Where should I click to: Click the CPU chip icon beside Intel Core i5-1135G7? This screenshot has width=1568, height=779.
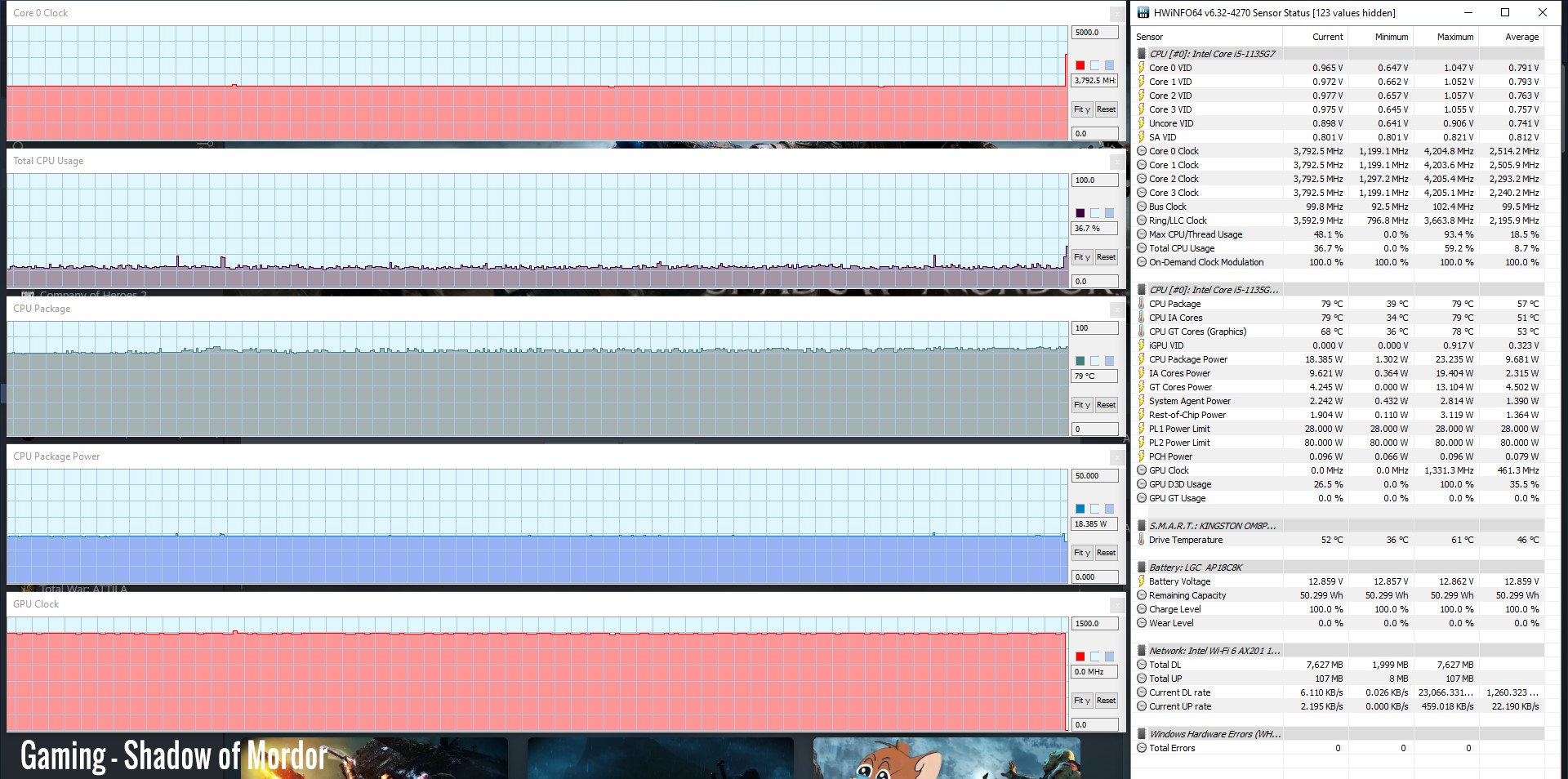1142,54
